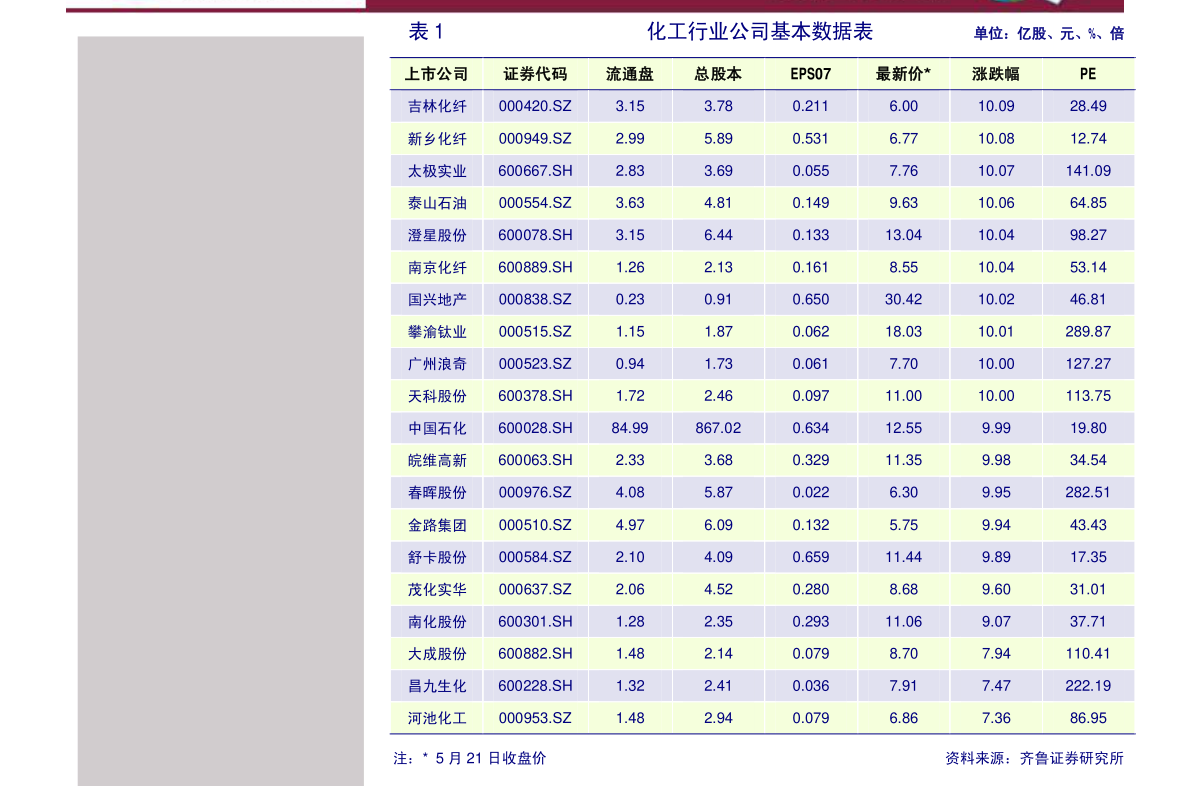
Task: Select company name 攀渝钛业
Action: pyautogui.click(x=436, y=332)
